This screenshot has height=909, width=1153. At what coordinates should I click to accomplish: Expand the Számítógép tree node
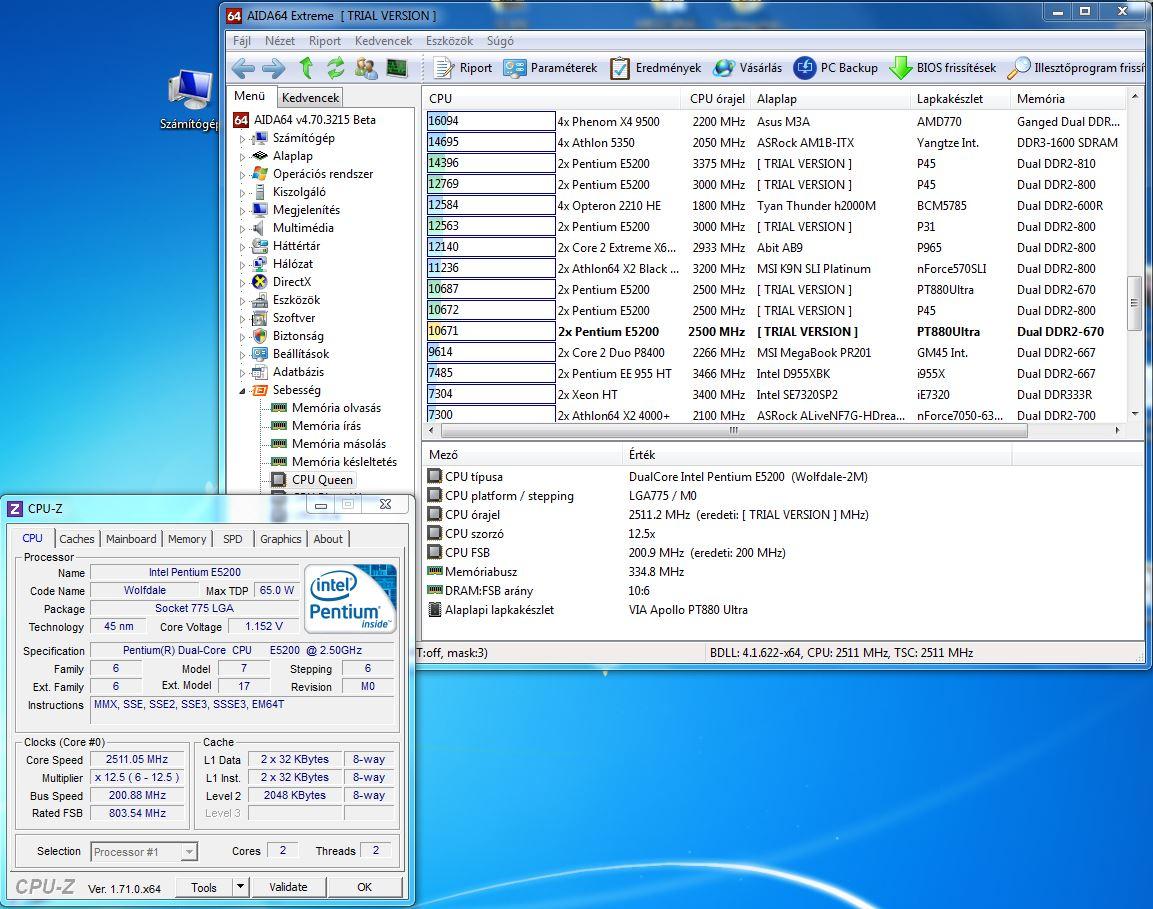[243, 138]
